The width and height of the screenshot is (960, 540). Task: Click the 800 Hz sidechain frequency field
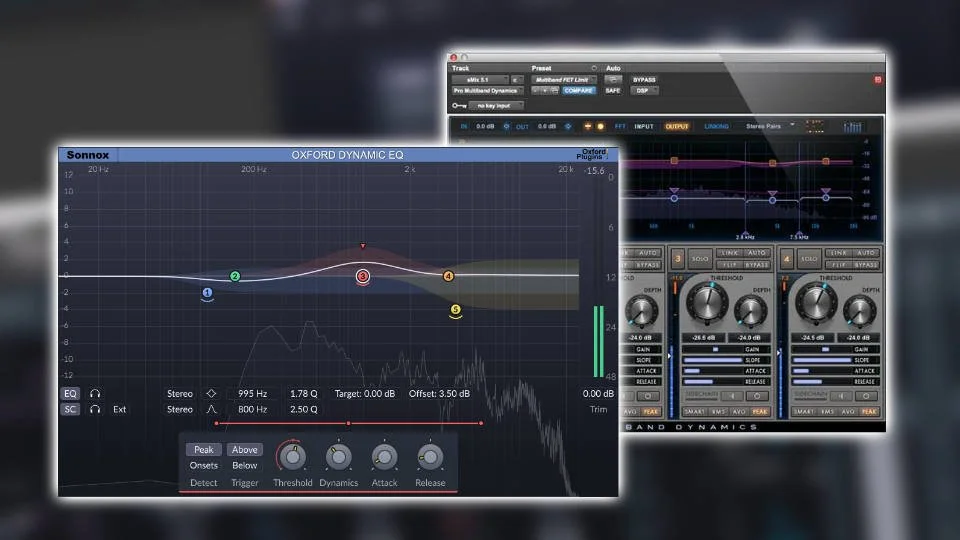point(252,410)
